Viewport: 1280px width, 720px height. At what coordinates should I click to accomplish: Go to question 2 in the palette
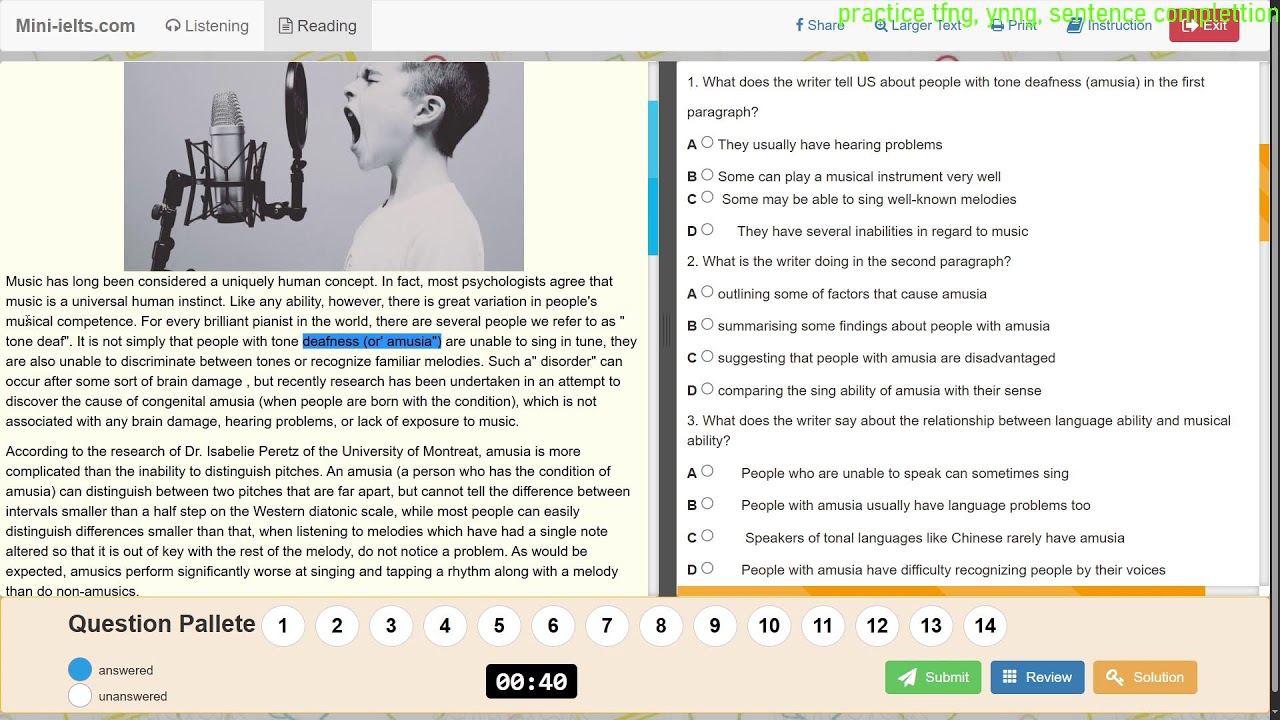click(337, 626)
